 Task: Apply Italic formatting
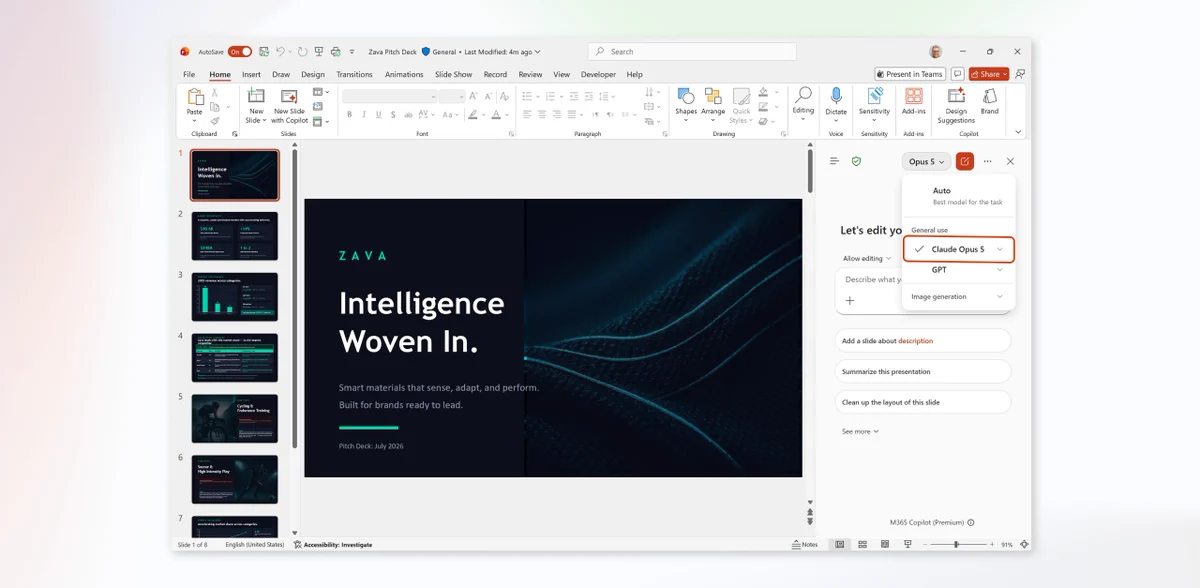pos(362,114)
